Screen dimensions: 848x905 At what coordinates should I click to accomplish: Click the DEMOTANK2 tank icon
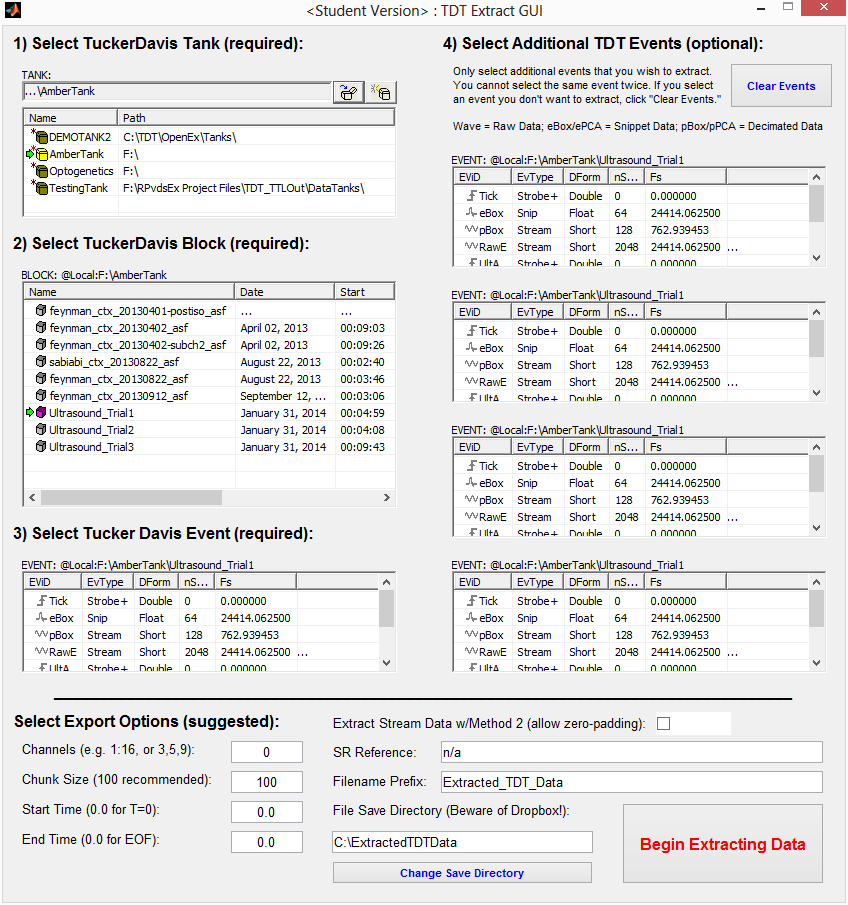(42, 137)
